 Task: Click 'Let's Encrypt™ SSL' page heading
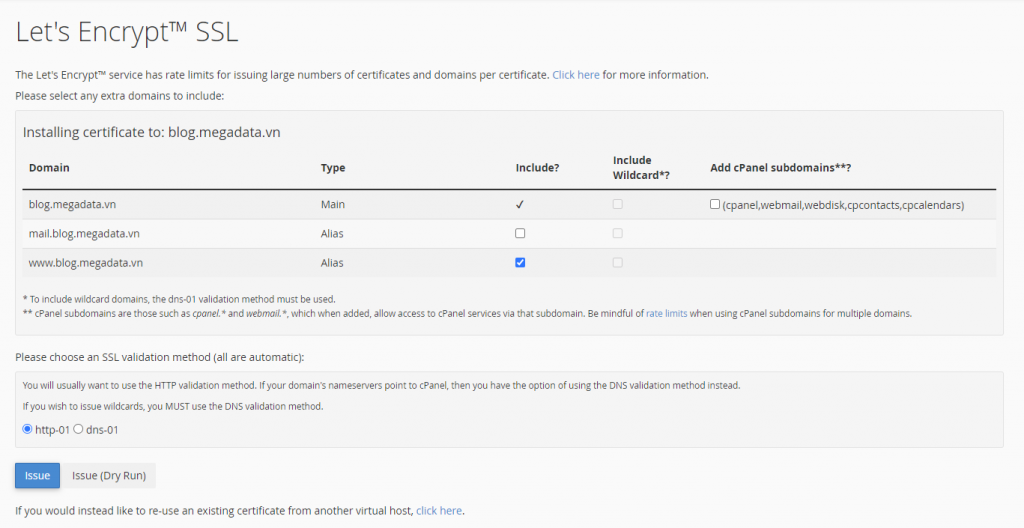pos(127,32)
